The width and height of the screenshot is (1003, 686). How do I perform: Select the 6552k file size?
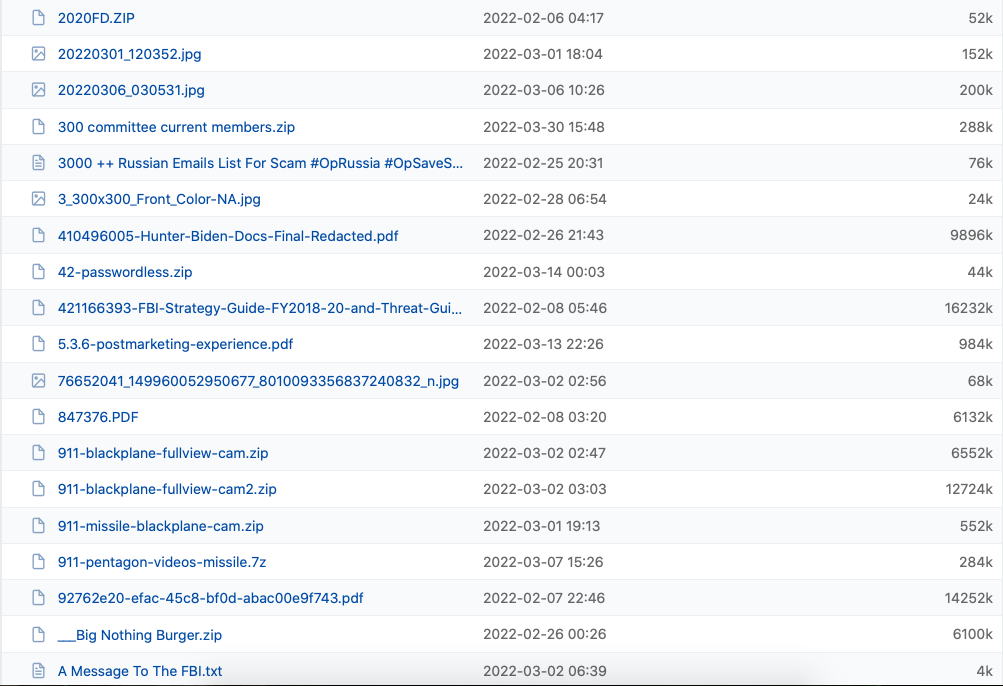point(972,453)
